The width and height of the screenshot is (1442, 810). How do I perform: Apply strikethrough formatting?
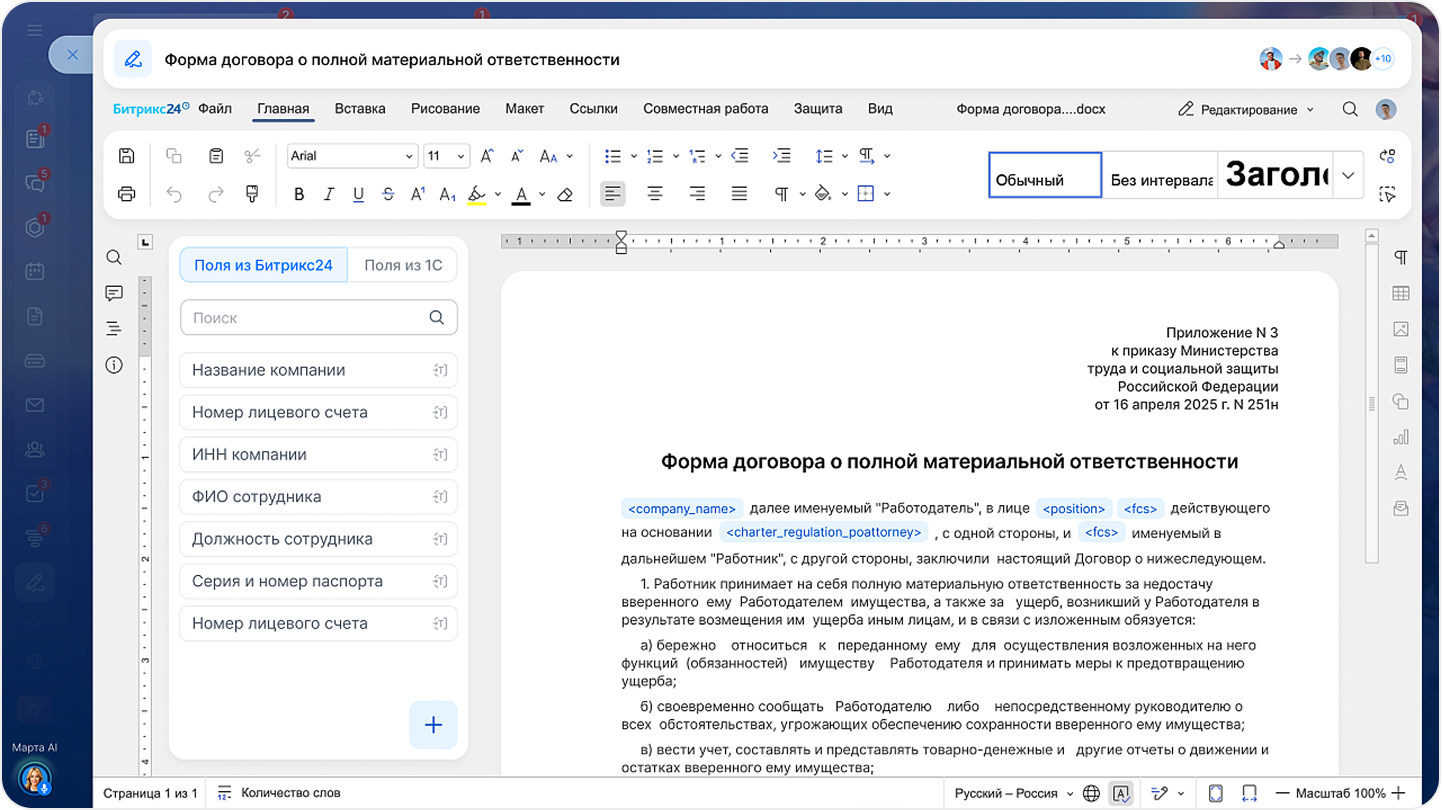(x=388, y=194)
